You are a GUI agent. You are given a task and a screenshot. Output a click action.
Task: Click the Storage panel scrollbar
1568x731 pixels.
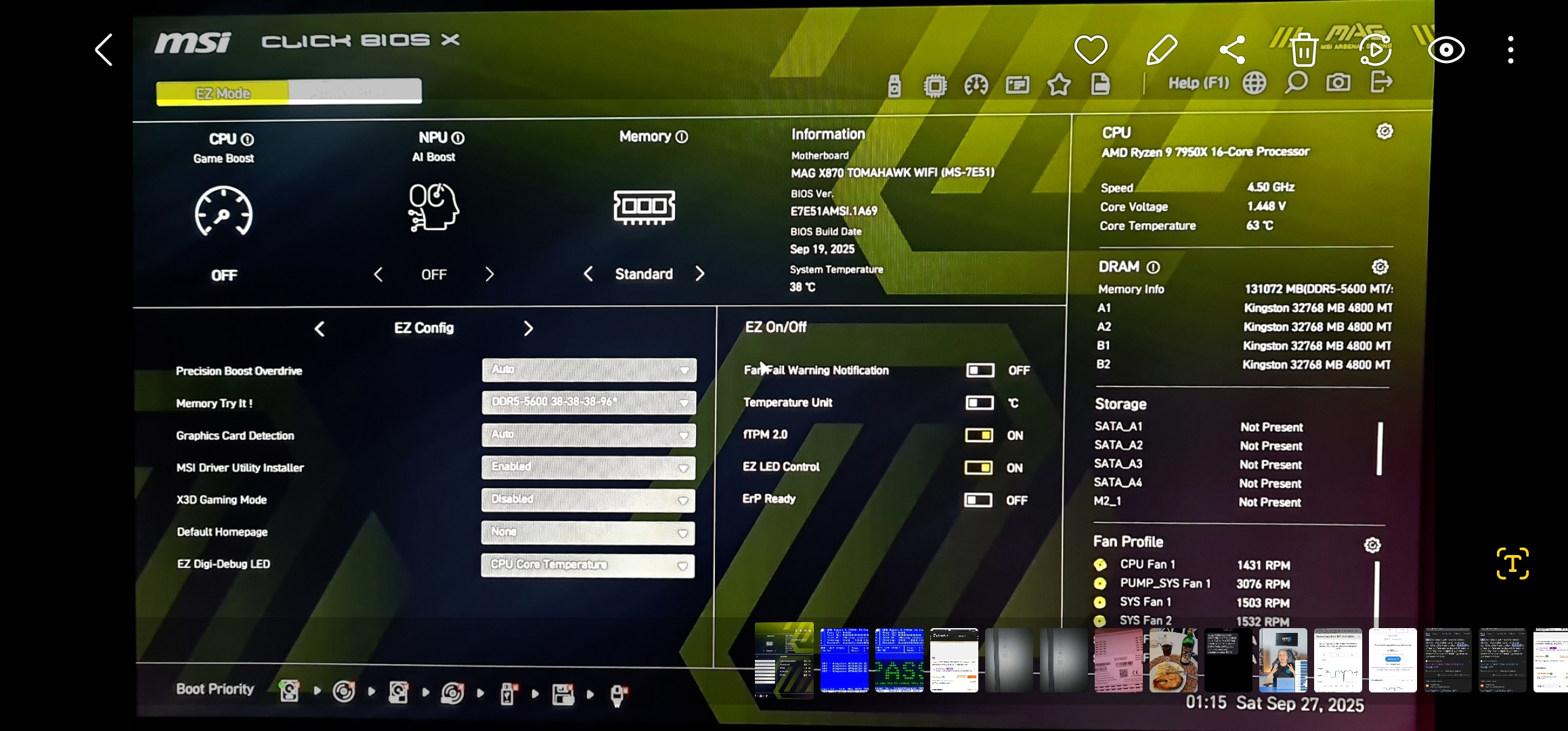pos(1379,449)
